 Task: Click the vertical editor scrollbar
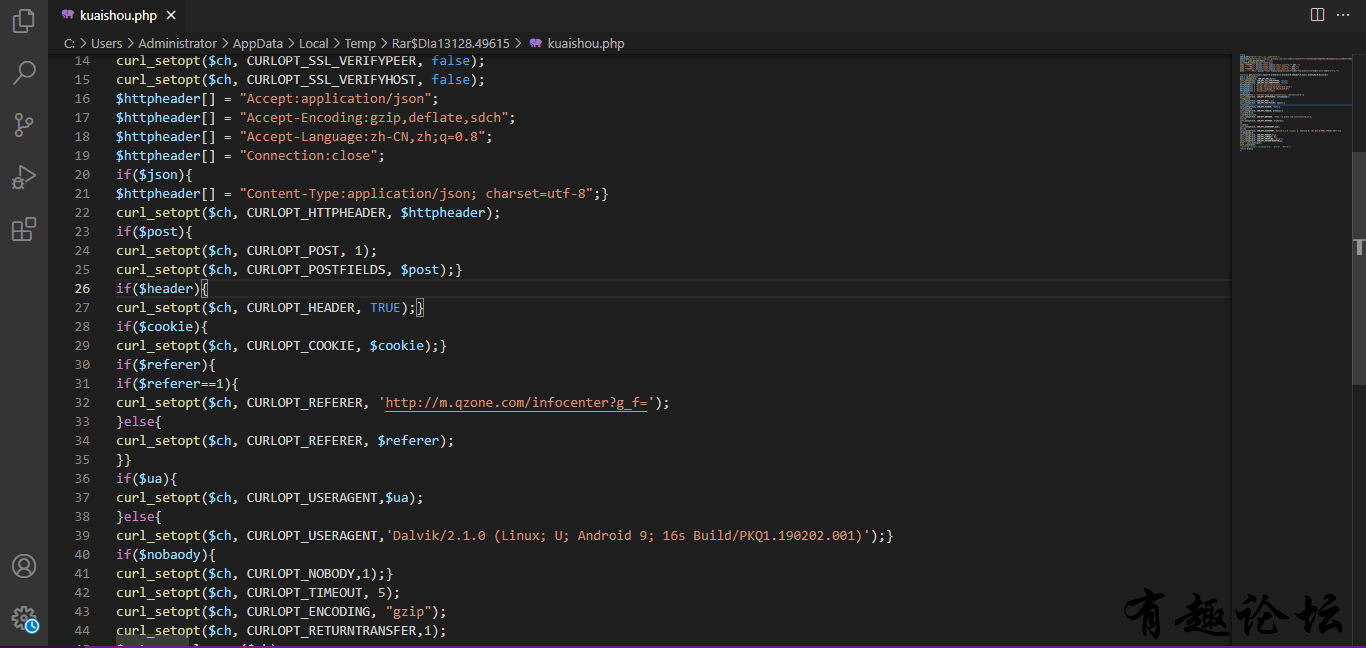(x=1359, y=267)
